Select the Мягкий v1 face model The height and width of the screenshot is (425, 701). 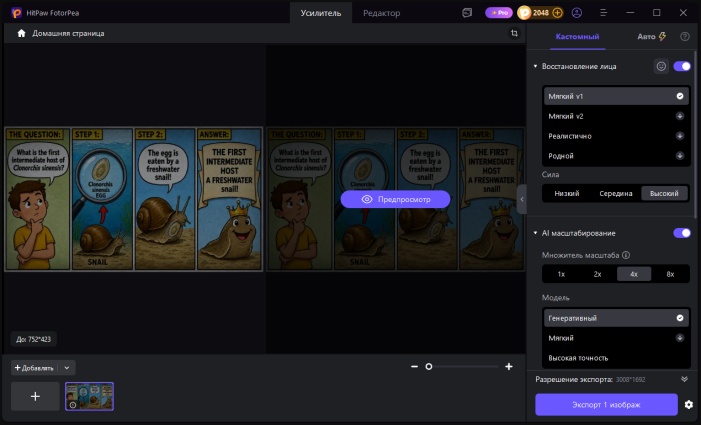click(x=616, y=96)
